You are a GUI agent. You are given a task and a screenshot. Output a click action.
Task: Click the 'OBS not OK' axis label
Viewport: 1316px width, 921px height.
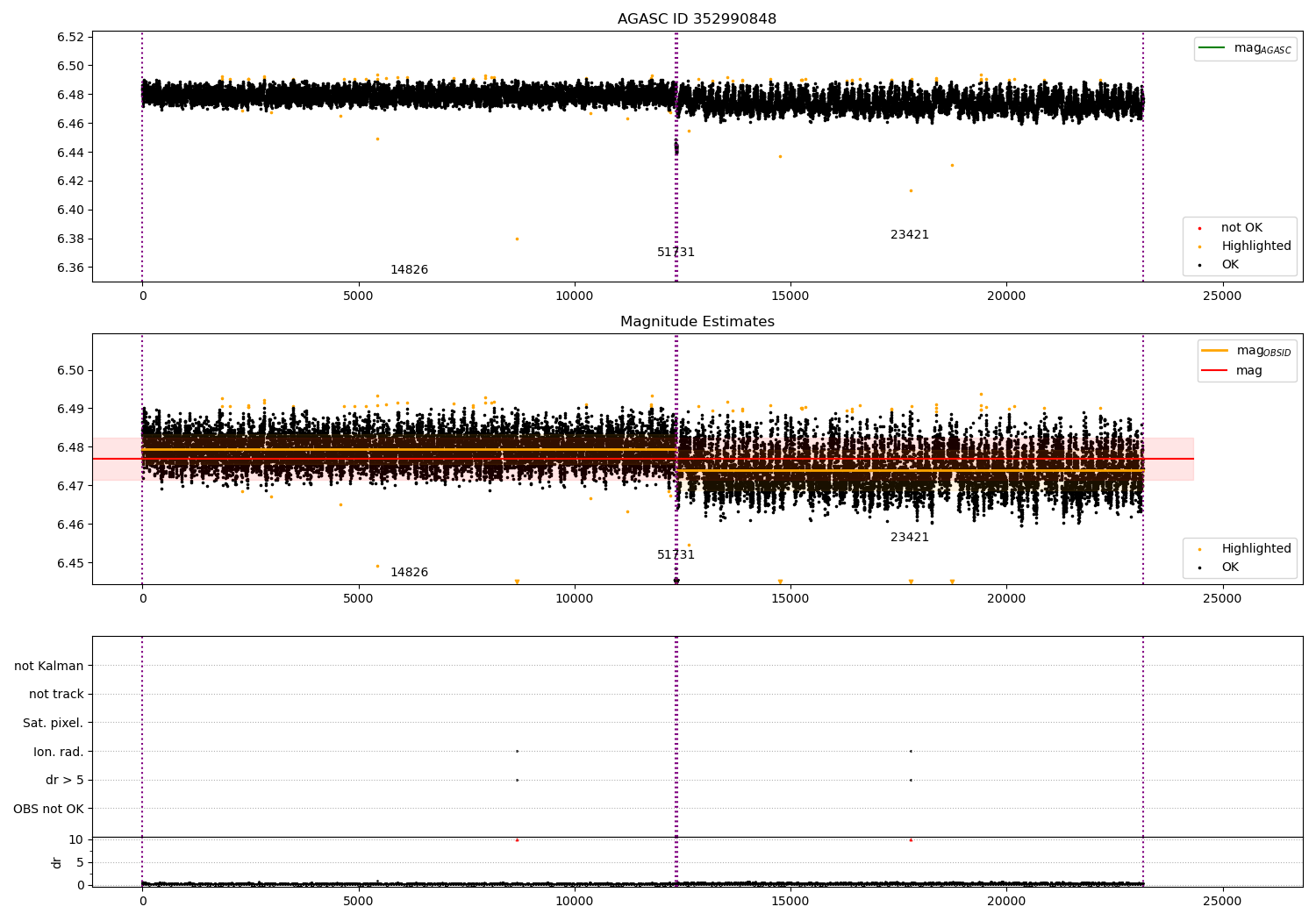coord(49,809)
